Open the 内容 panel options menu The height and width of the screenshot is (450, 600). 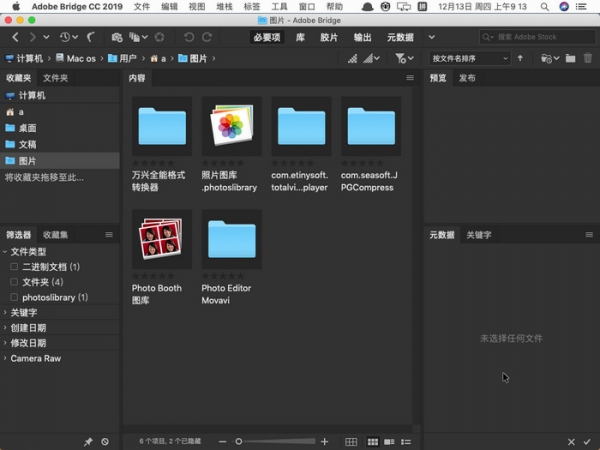pyautogui.click(x=410, y=78)
